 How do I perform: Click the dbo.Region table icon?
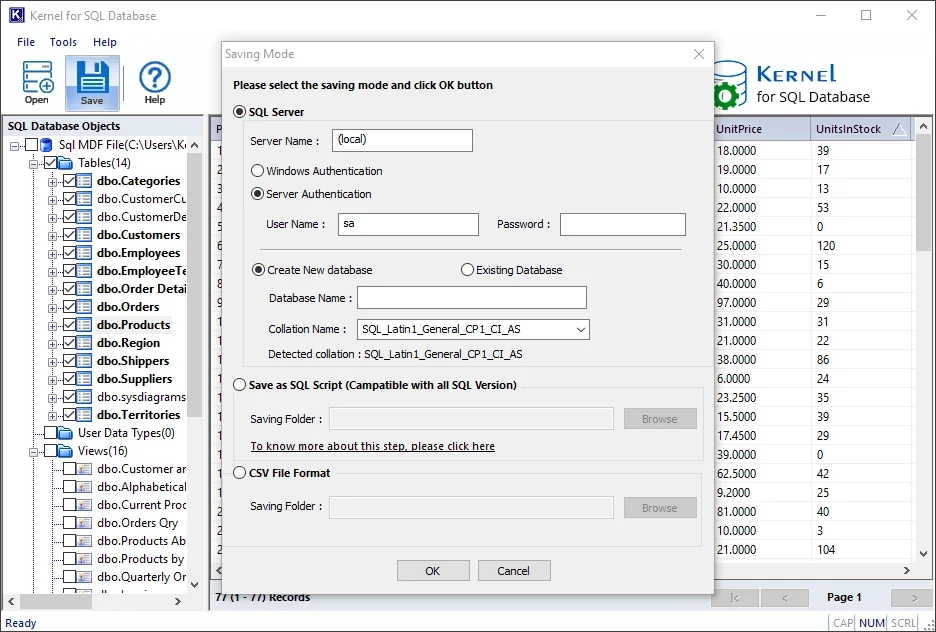(x=84, y=343)
